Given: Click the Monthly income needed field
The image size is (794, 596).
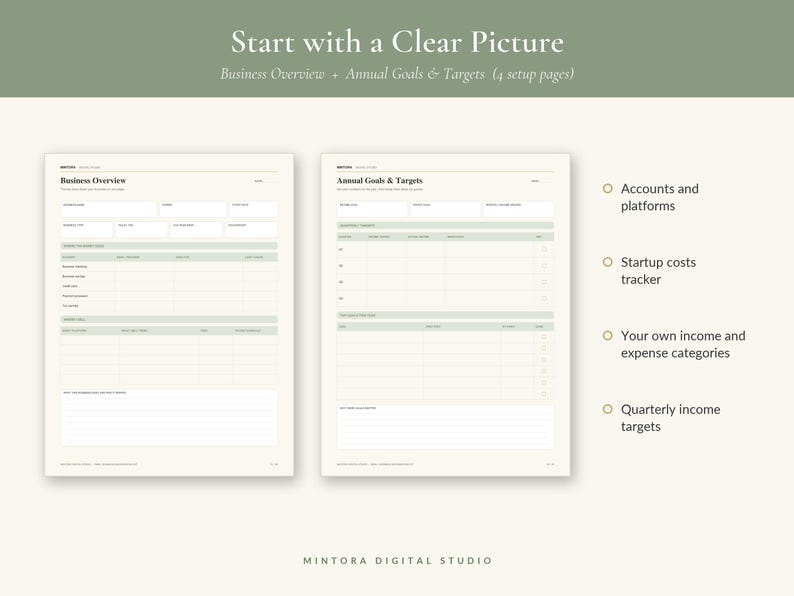Looking at the screenshot, I should point(519,209).
